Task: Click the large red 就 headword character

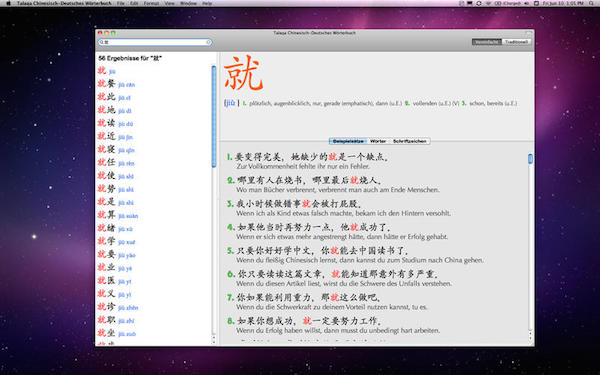Action: pos(243,73)
